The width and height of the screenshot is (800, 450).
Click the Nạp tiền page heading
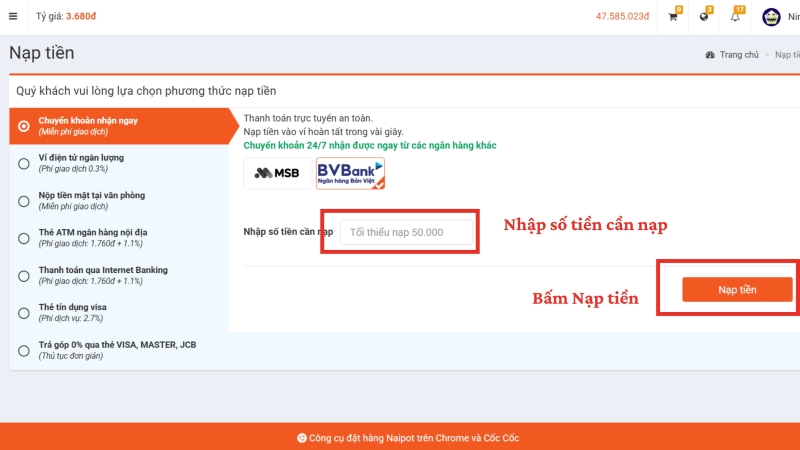[42, 53]
